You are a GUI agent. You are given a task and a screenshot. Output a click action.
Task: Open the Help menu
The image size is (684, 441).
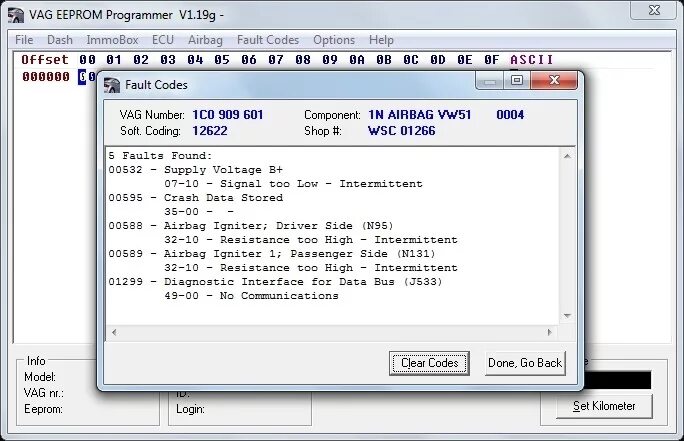381,40
